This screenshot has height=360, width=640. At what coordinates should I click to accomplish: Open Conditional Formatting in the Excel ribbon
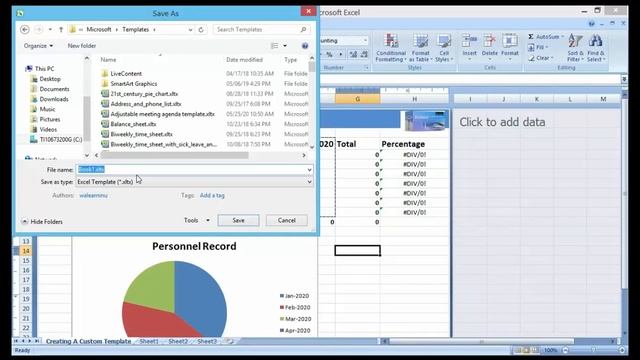[391, 48]
